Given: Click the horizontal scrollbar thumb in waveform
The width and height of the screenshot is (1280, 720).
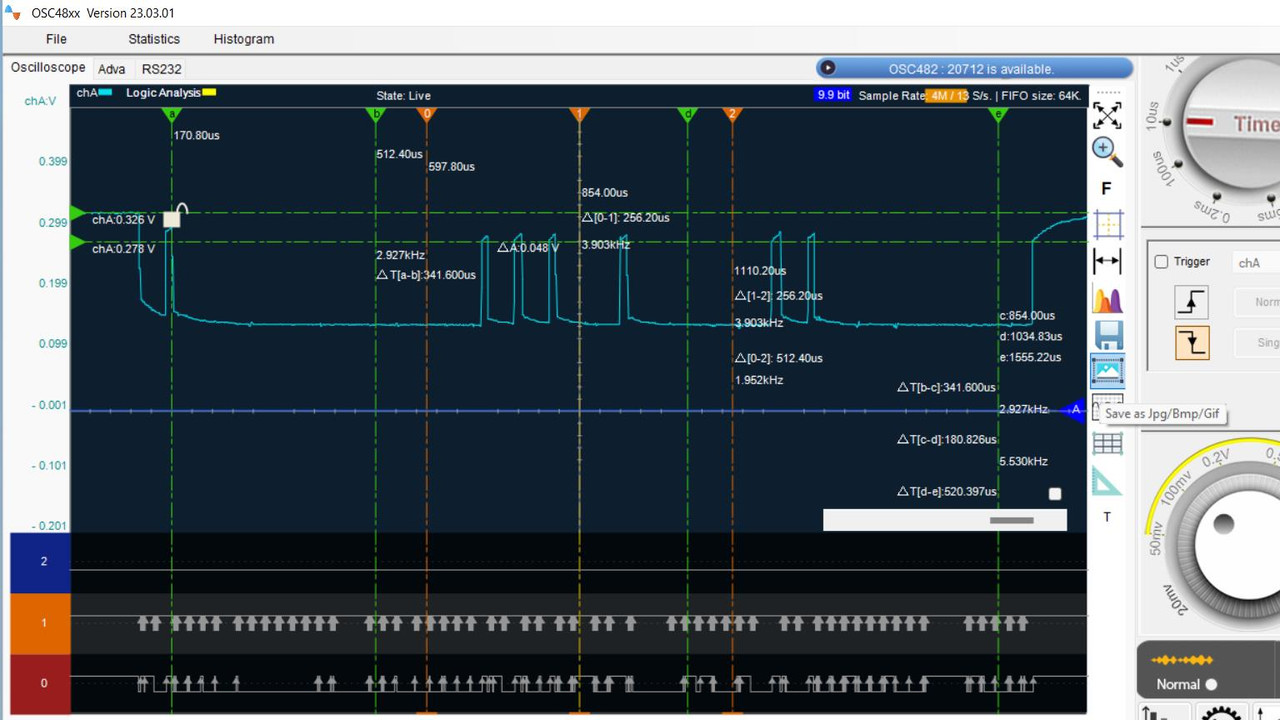Looking at the screenshot, I should click(x=1011, y=520).
